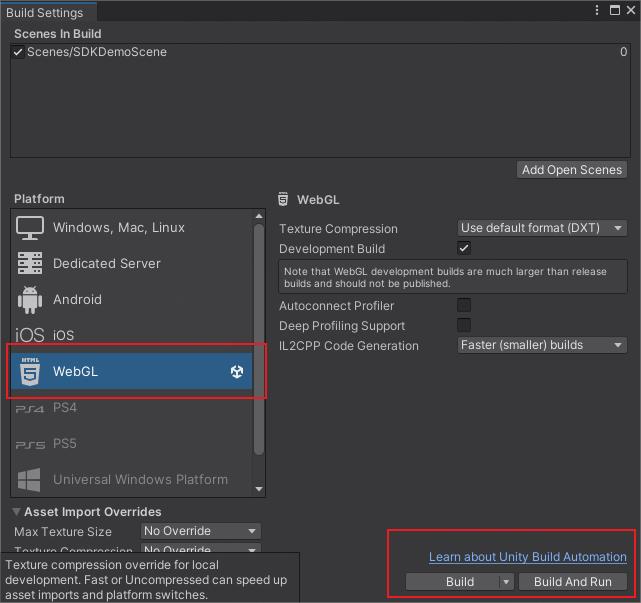Click the Autoconnect Profiler label

pos(336,306)
